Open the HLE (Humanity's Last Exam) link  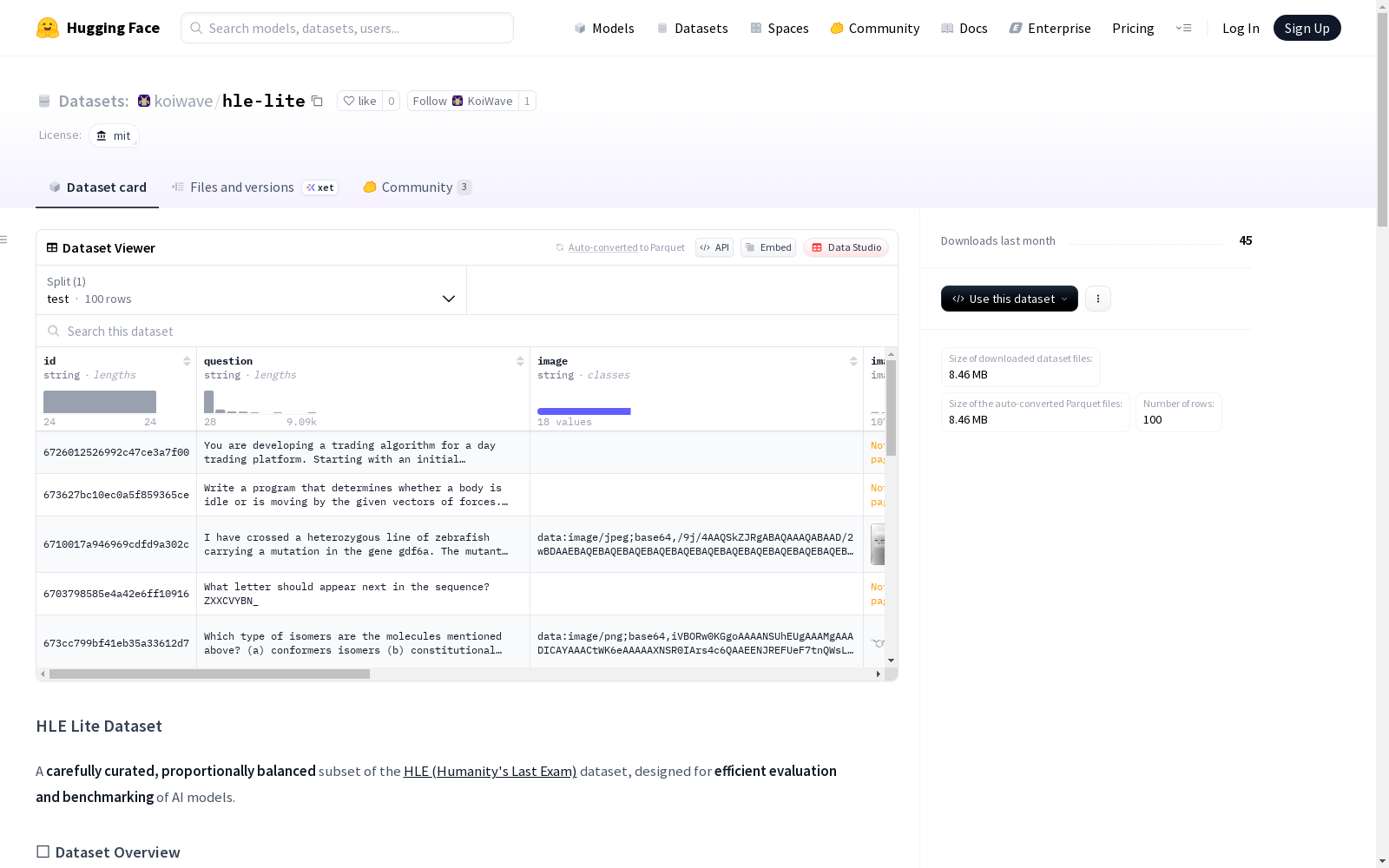[490, 771]
